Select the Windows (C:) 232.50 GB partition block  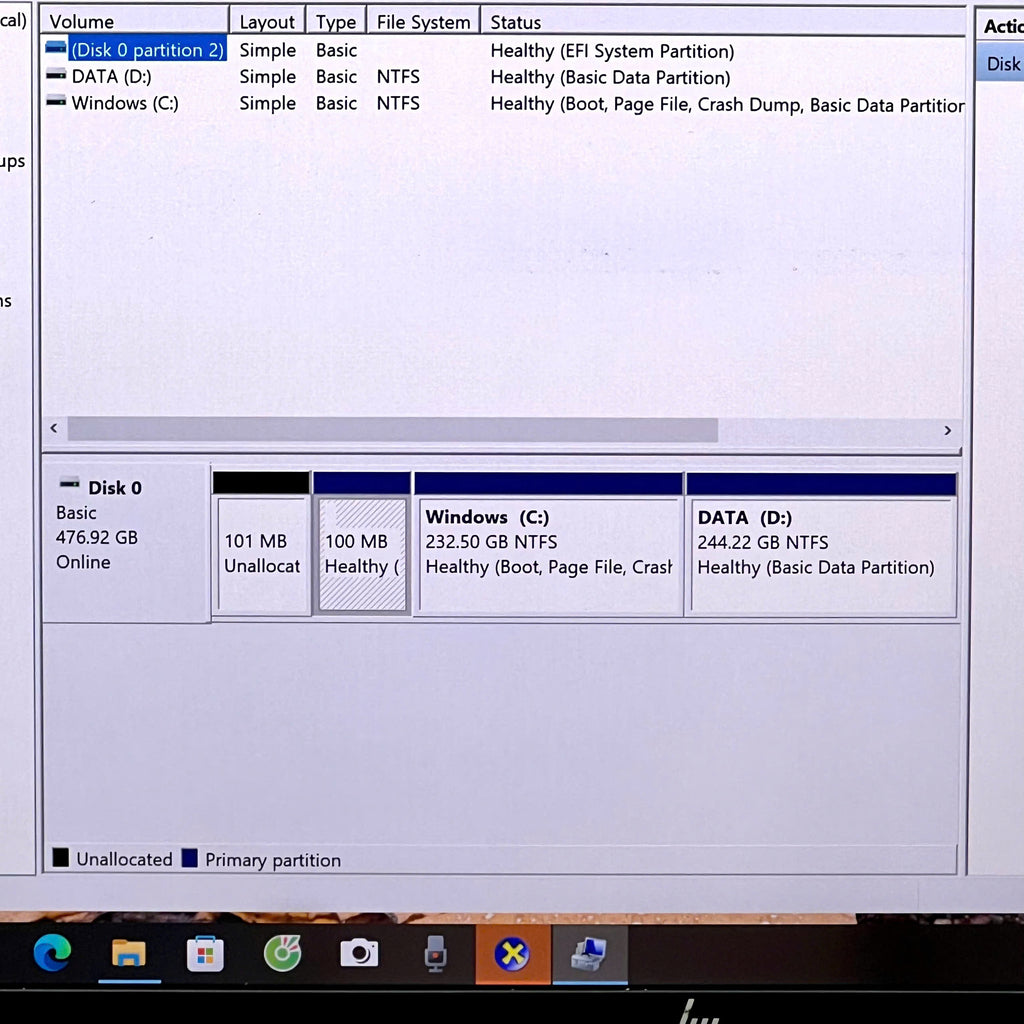548,543
